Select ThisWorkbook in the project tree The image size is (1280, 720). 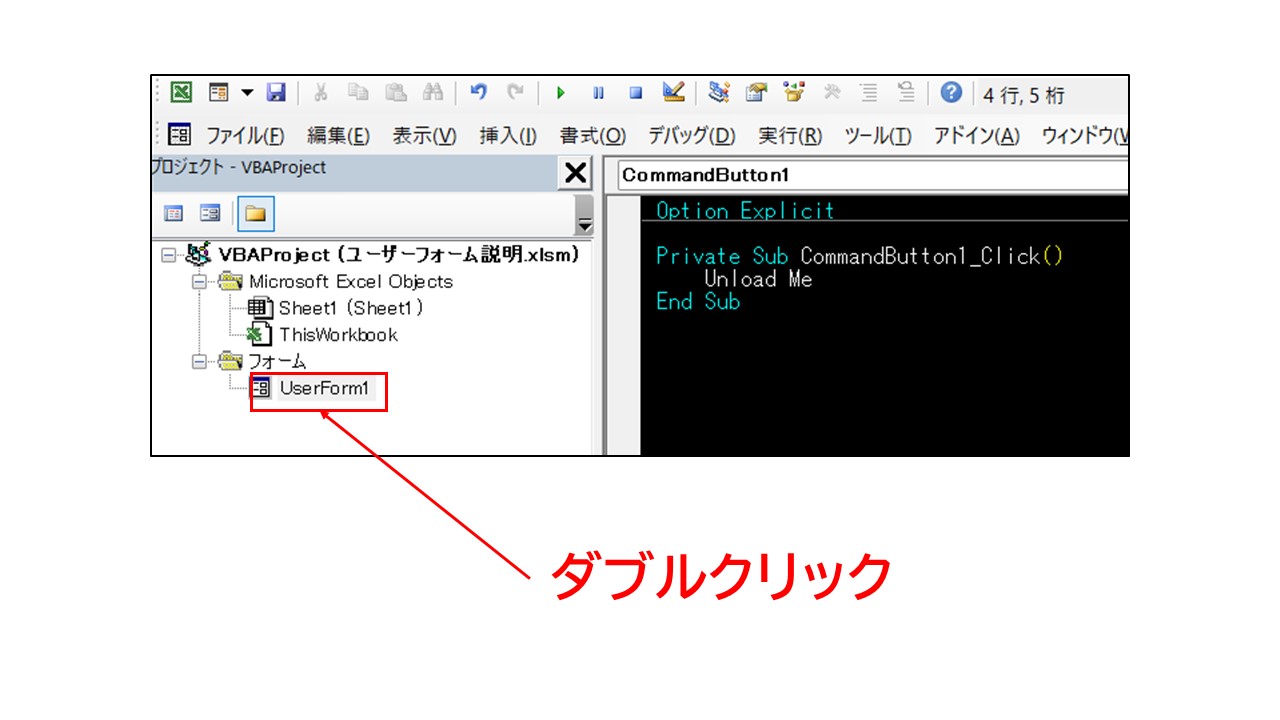click(x=338, y=335)
